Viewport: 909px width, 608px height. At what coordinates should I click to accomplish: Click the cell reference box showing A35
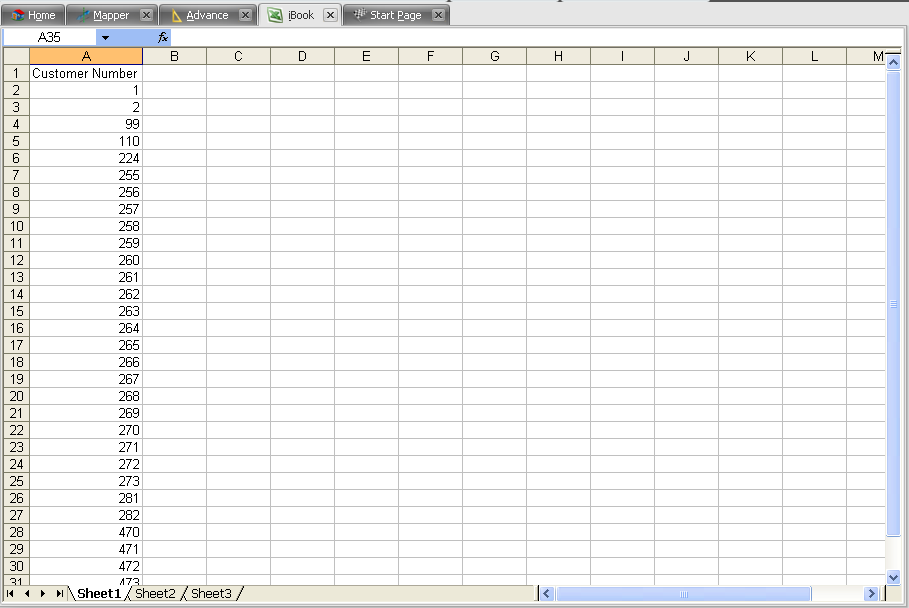click(x=50, y=37)
